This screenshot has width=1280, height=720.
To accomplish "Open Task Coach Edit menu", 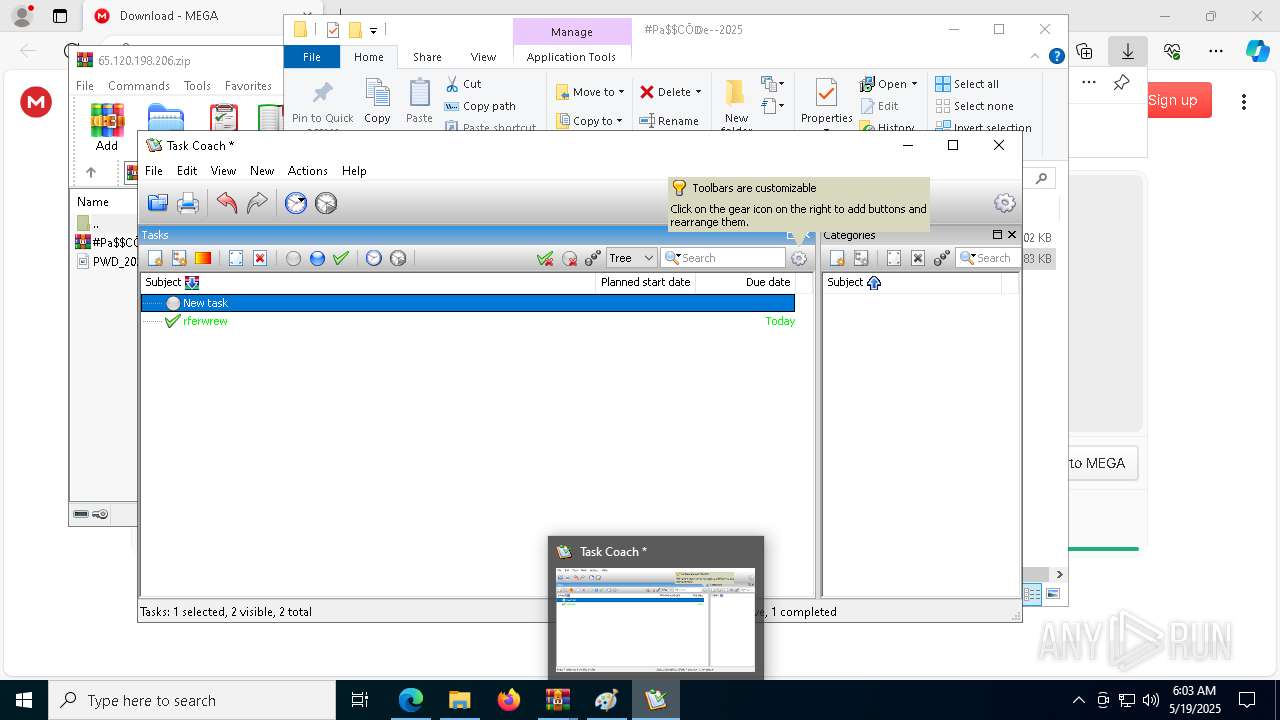I will click(x=187, y=171).
